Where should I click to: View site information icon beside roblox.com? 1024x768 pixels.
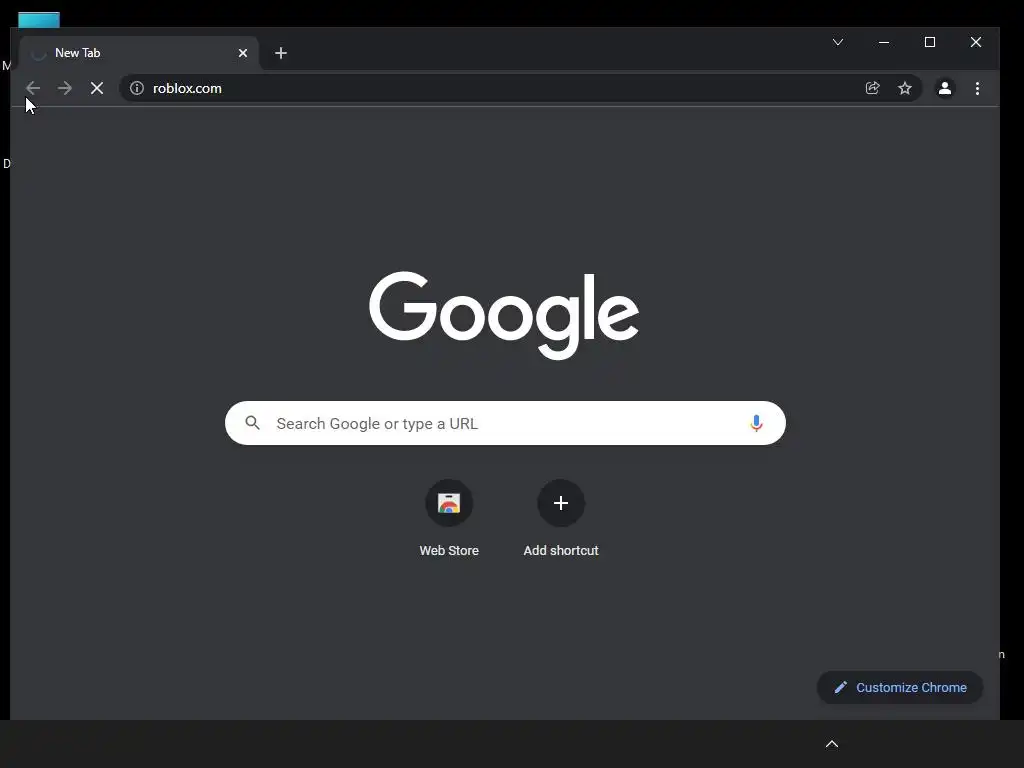coord(136,88)
